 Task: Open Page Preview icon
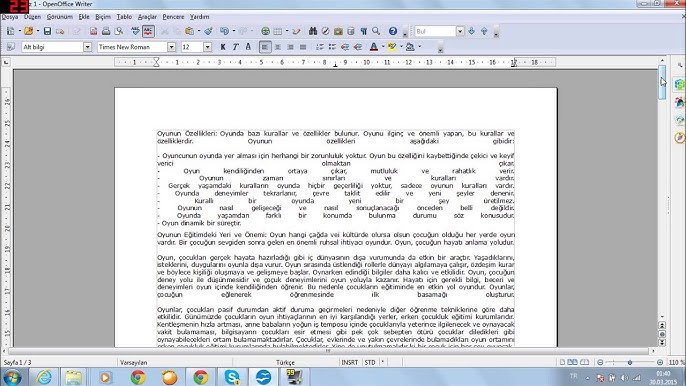coord(119,32)
